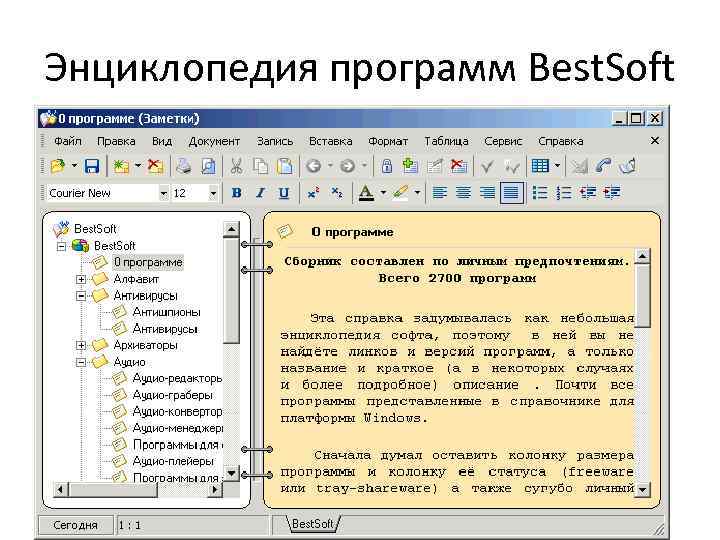Toggle Underline formatting
This screenshot has width=720, height=540.
point(284,193)
